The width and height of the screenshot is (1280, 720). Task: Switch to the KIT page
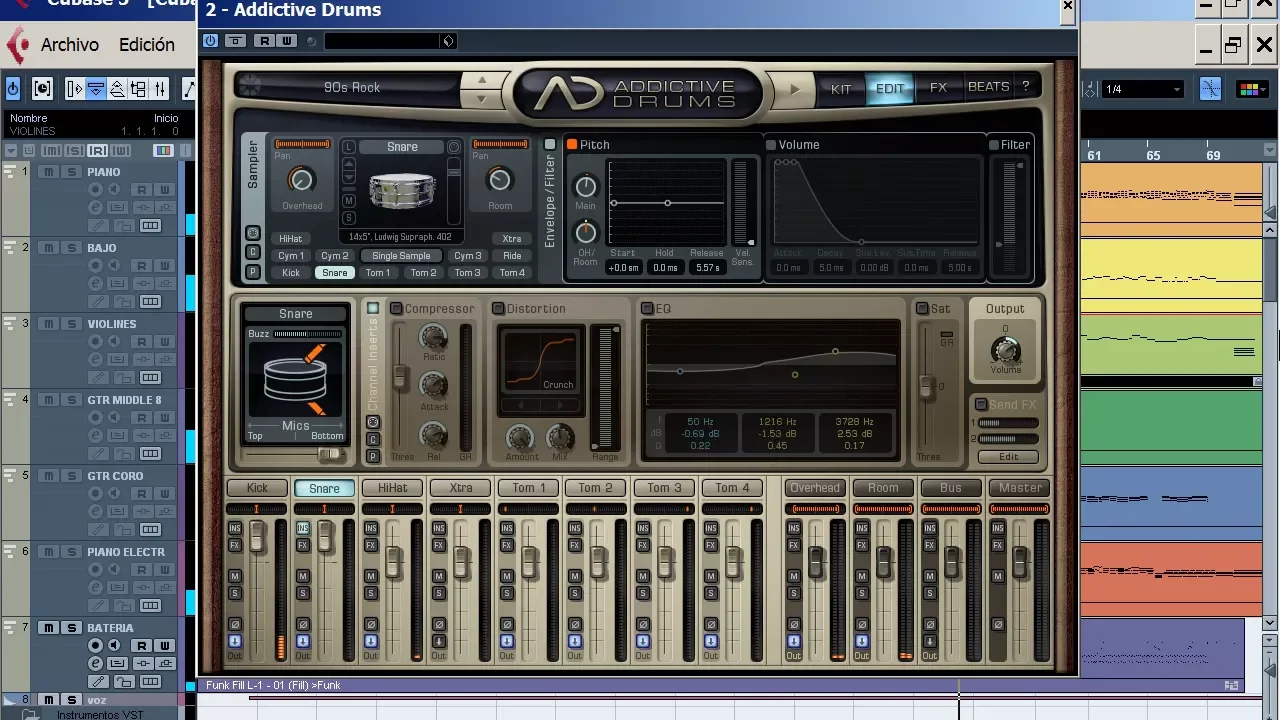point(841,88)
